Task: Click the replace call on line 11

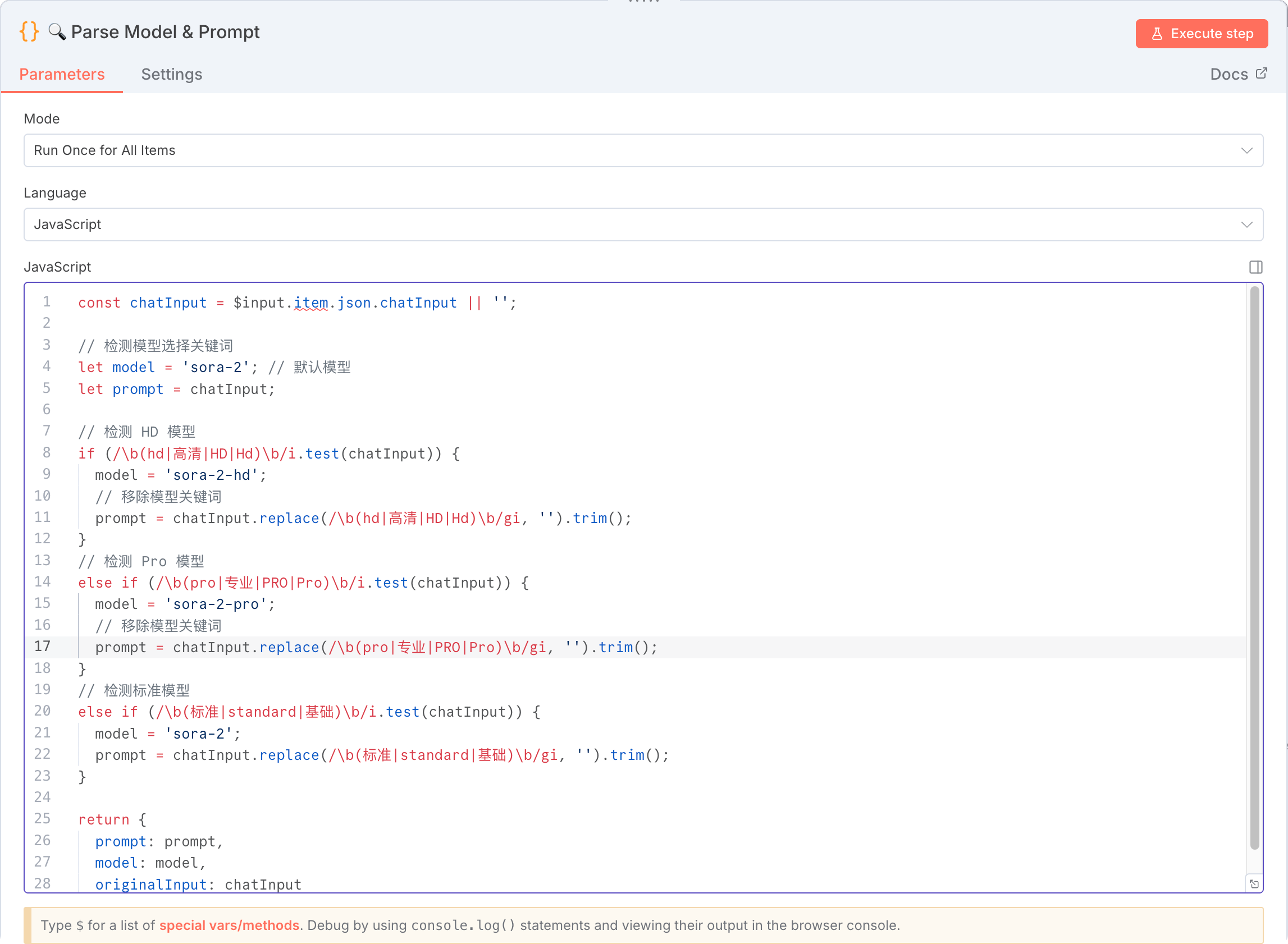Action: coord(363,518)
